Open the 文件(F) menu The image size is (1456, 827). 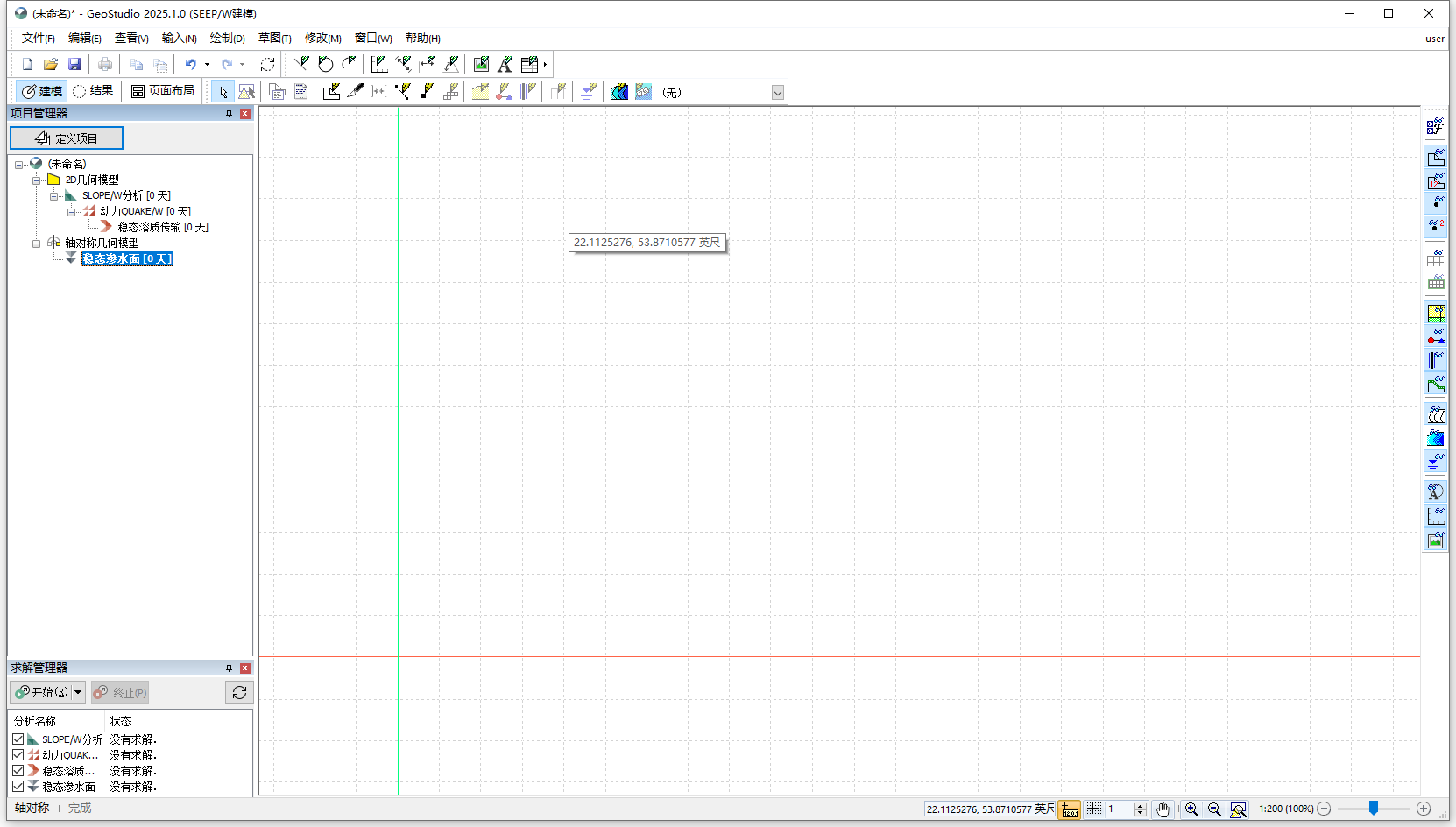pos(39,38)
